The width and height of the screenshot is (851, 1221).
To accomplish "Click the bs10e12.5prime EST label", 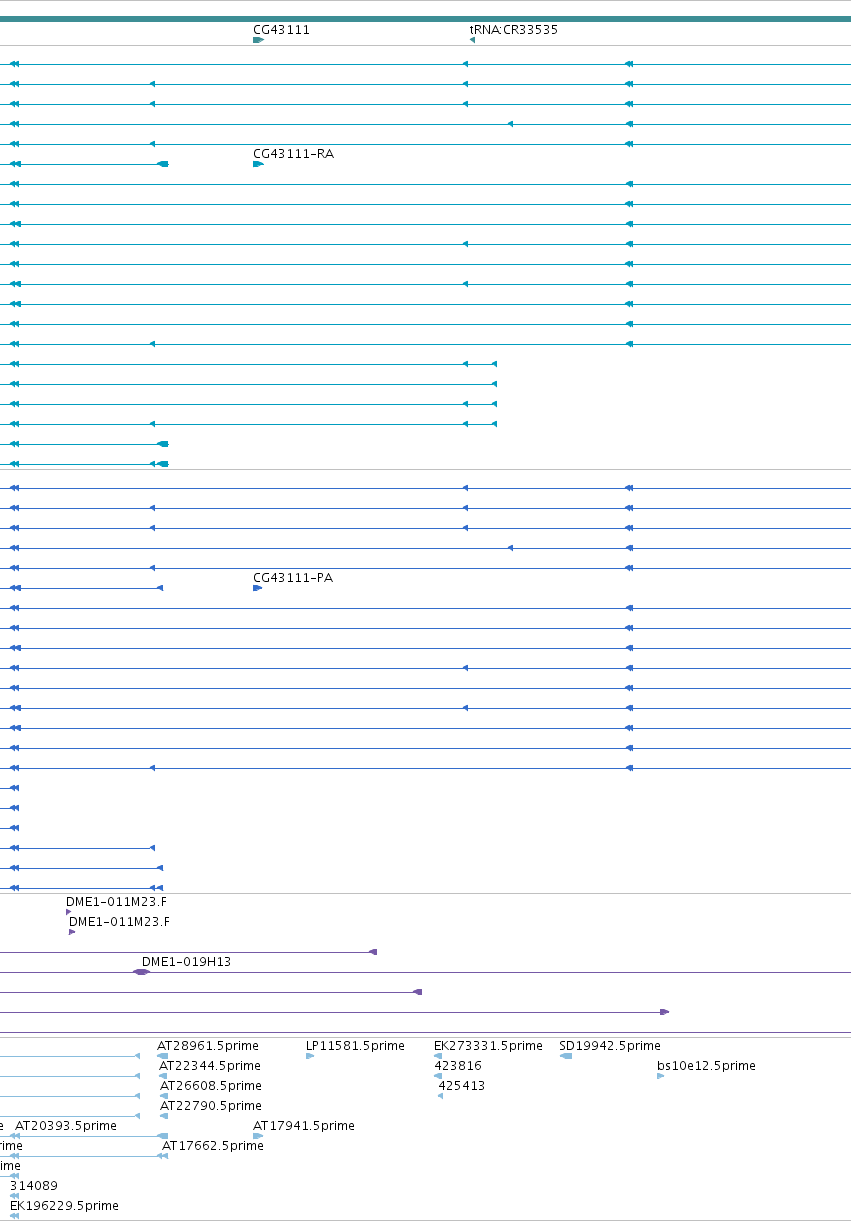I will coord(706,1066).
